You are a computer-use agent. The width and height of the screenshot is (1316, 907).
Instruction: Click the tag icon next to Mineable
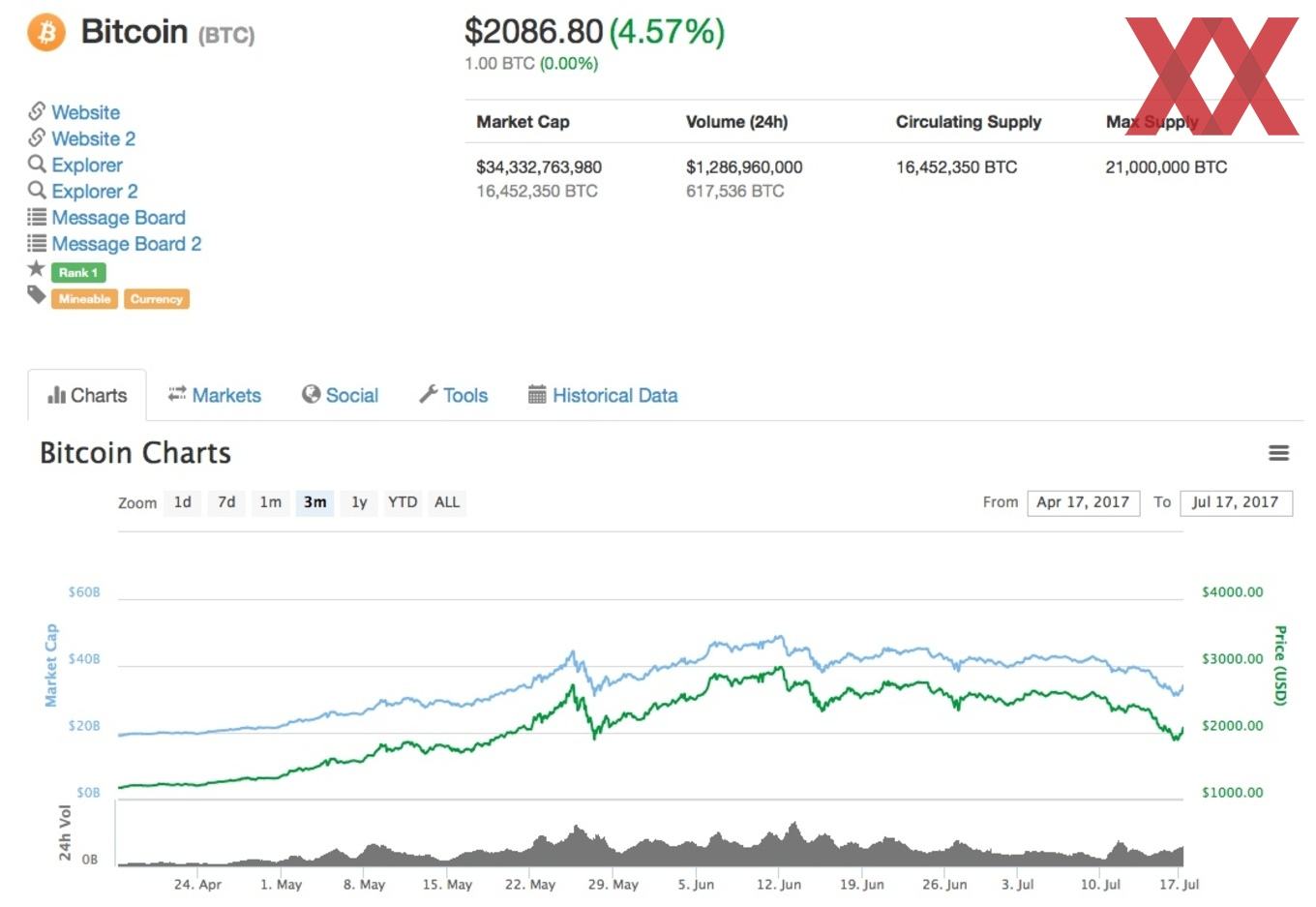coord(37,295)
